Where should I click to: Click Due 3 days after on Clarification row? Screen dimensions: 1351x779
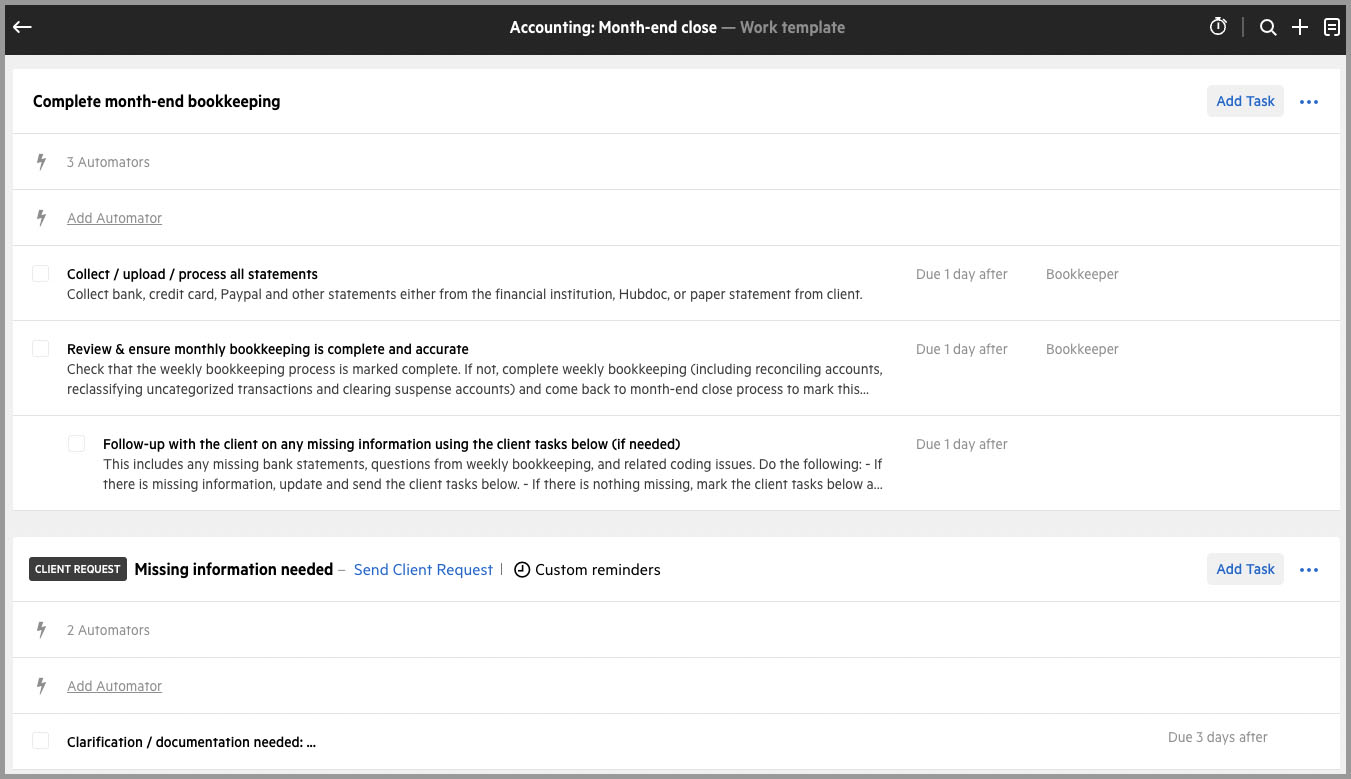point(1217,737)
